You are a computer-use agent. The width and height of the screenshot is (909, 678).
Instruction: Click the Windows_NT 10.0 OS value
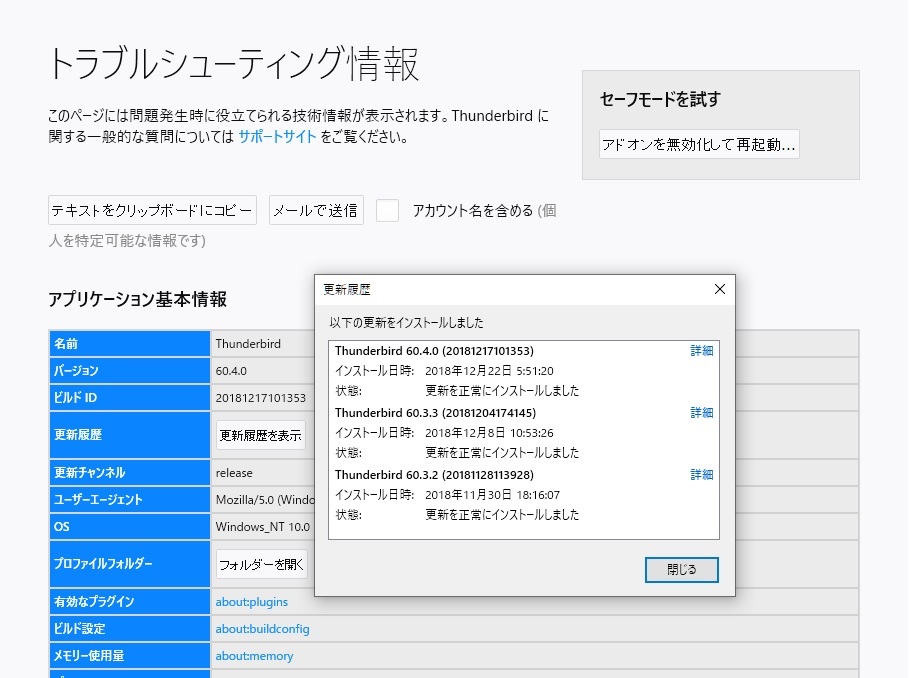[x=263, y=527]
